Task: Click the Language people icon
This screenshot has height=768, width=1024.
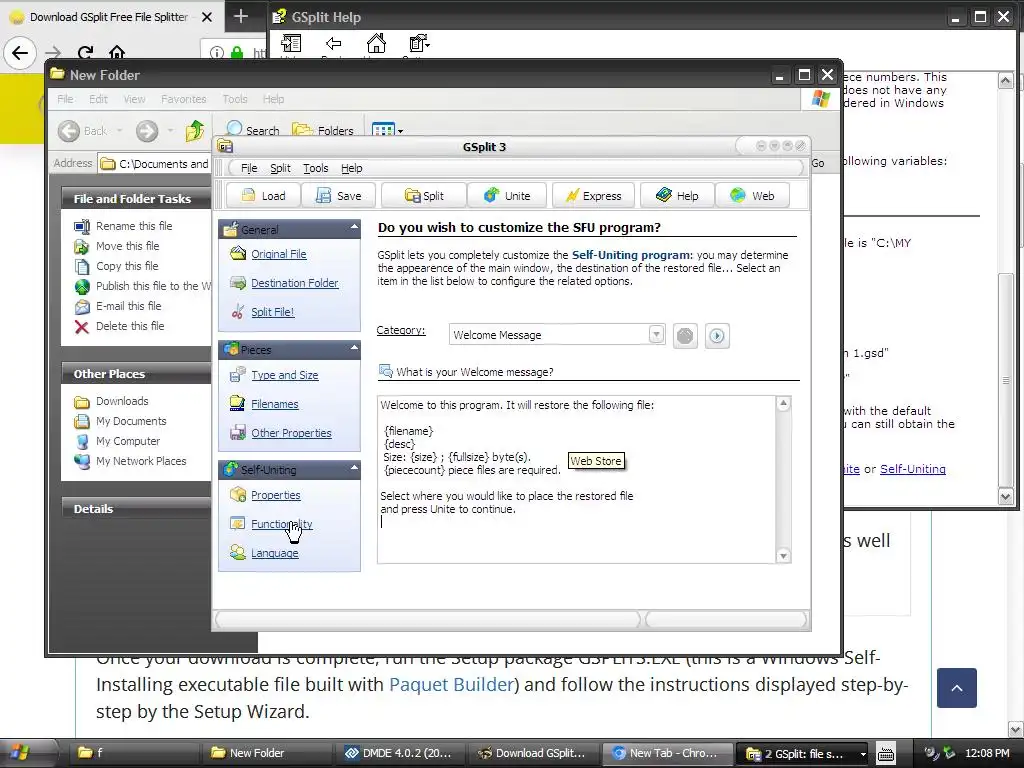Action: (238, 552)
